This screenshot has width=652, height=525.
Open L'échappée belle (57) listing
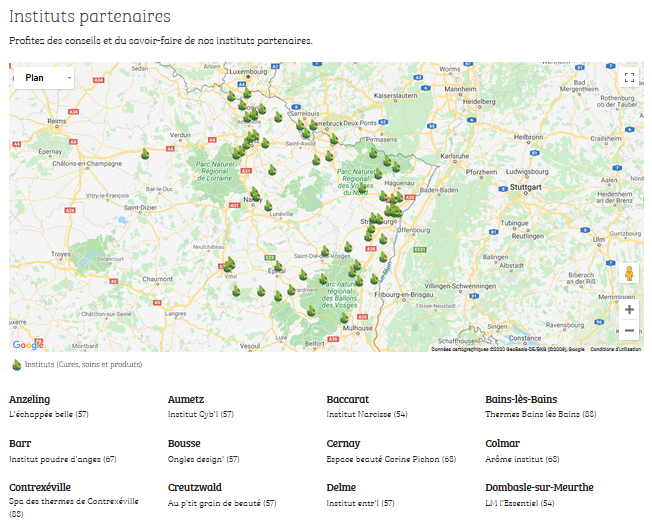pyautogui.click(x=49, y=414)
